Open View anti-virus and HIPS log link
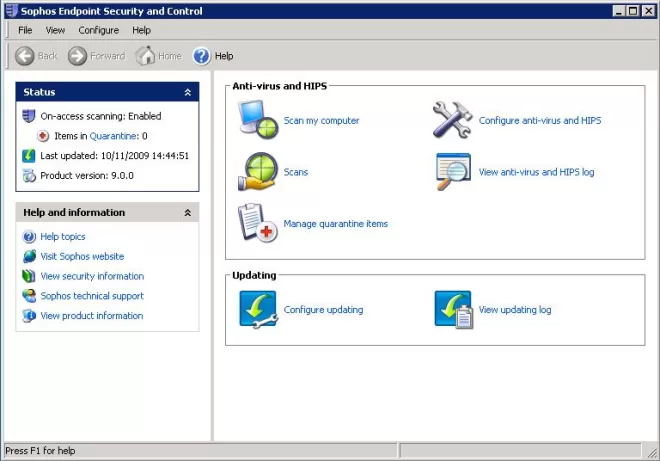The image size is (660, 461). tap(536, 172)
